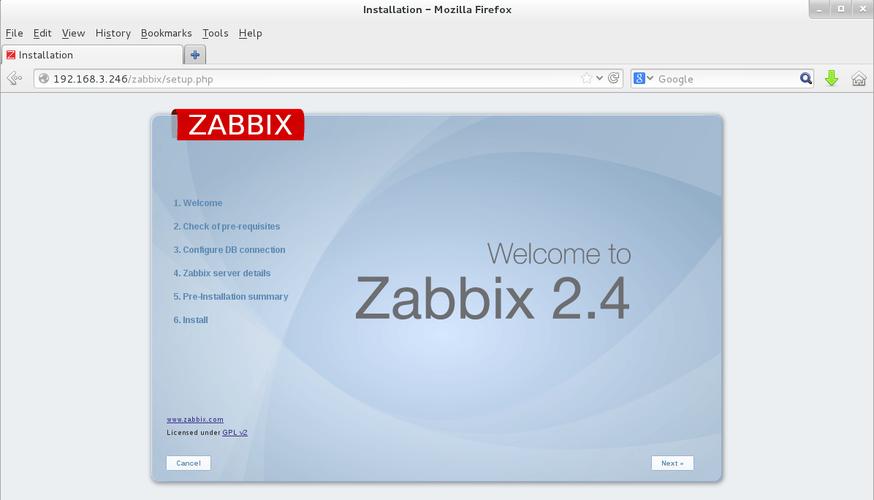Click step "1. Welcome"
Image resolution: width=874 pixels, height=500 pixels.
click(198, 203)
